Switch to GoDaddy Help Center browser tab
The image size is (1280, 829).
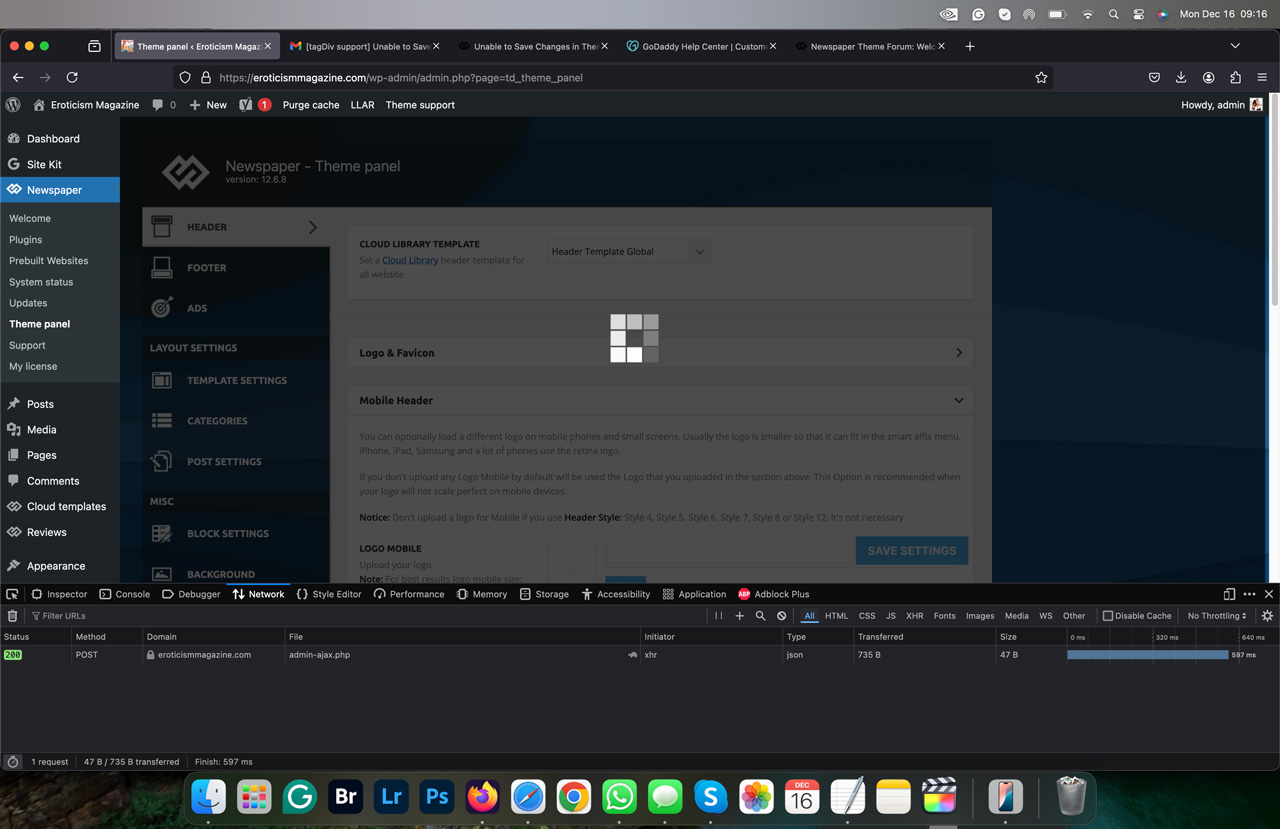[x=702, y=46]
